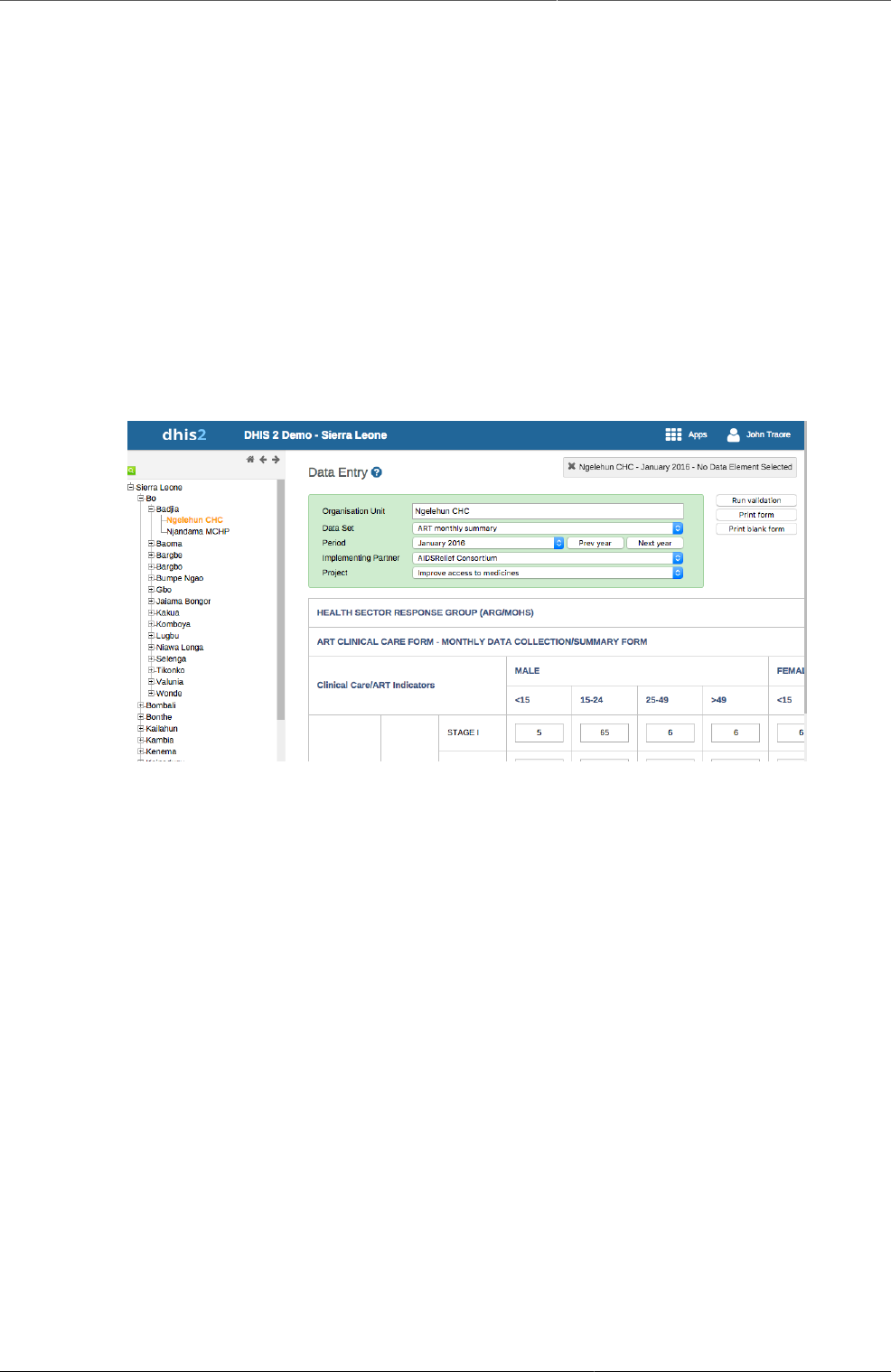Select Jaiama Bongor in tree
Image resolution: width=891 pixels, height=1372 pixels.
tap(183, 602)
